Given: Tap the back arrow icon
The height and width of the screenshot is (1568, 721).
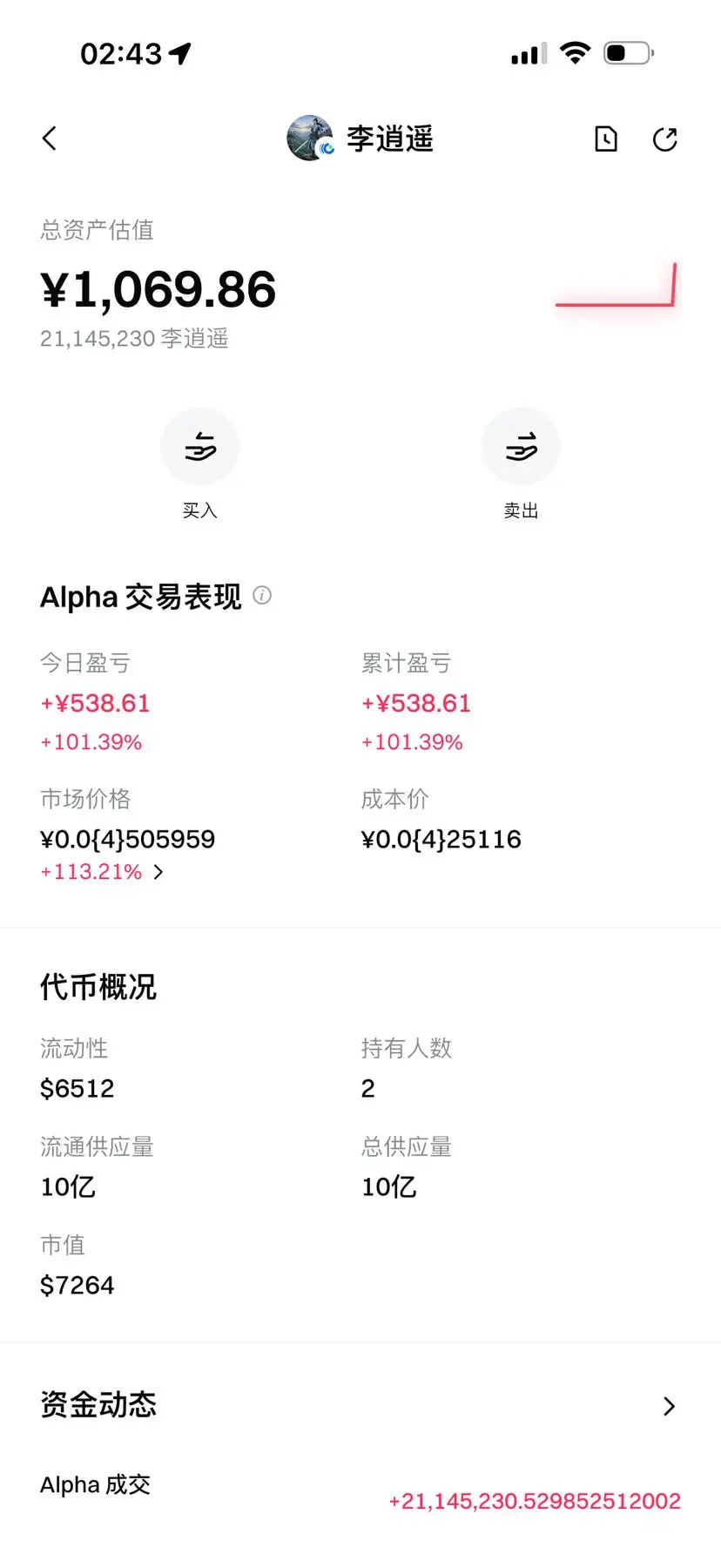Looking at the screenshot, I should 50,139.
